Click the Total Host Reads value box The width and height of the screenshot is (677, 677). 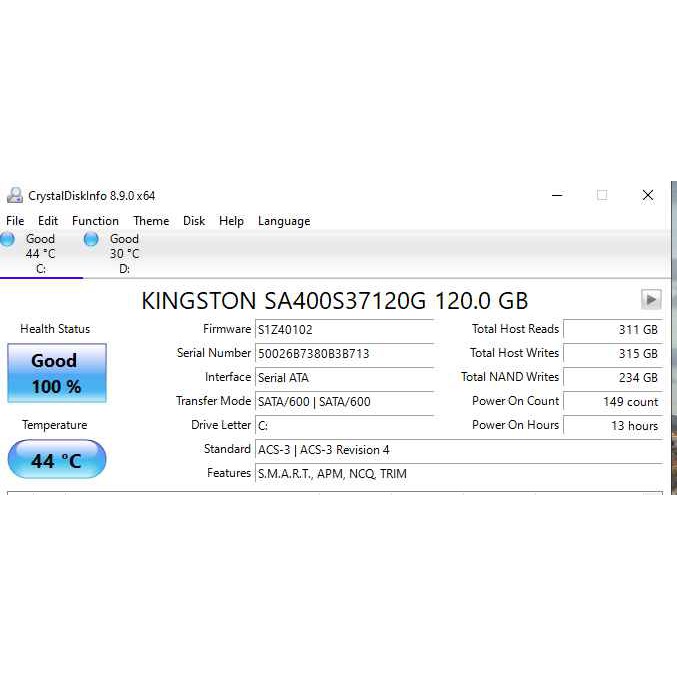(x=612, y=330)
